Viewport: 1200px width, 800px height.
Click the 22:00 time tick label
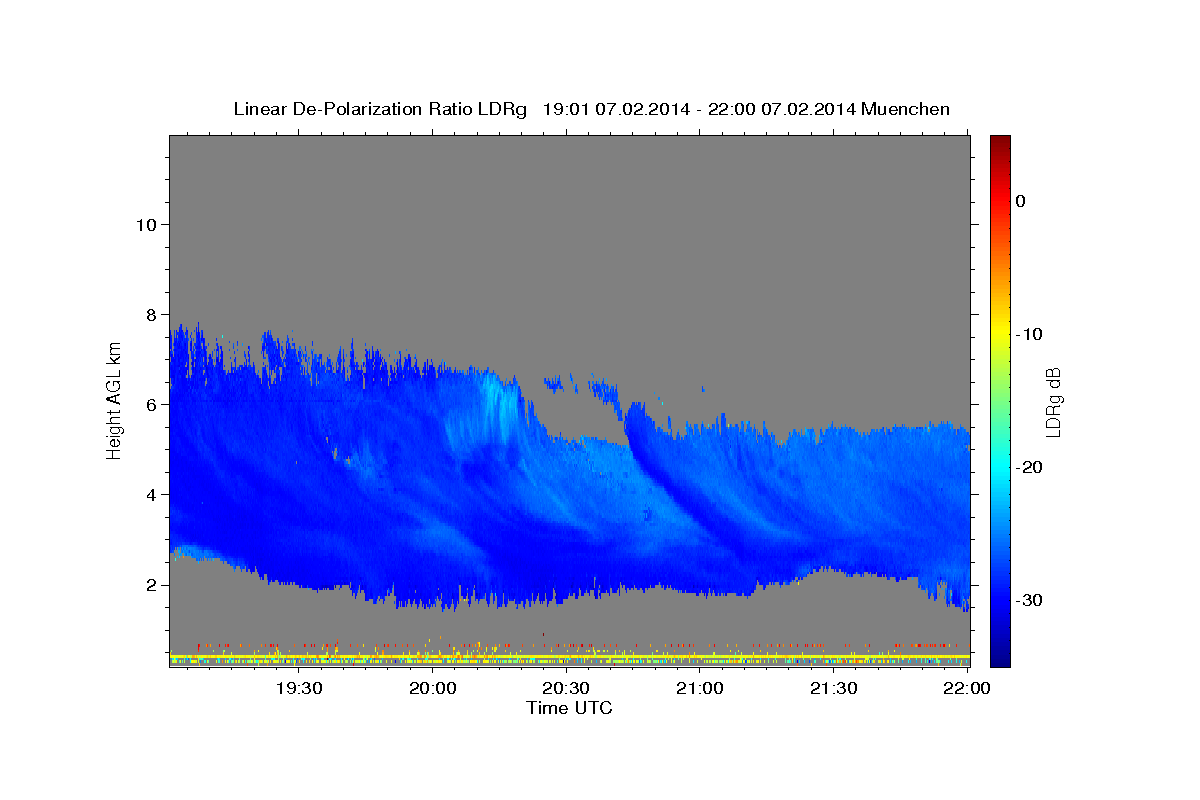[x=966, y=688]
